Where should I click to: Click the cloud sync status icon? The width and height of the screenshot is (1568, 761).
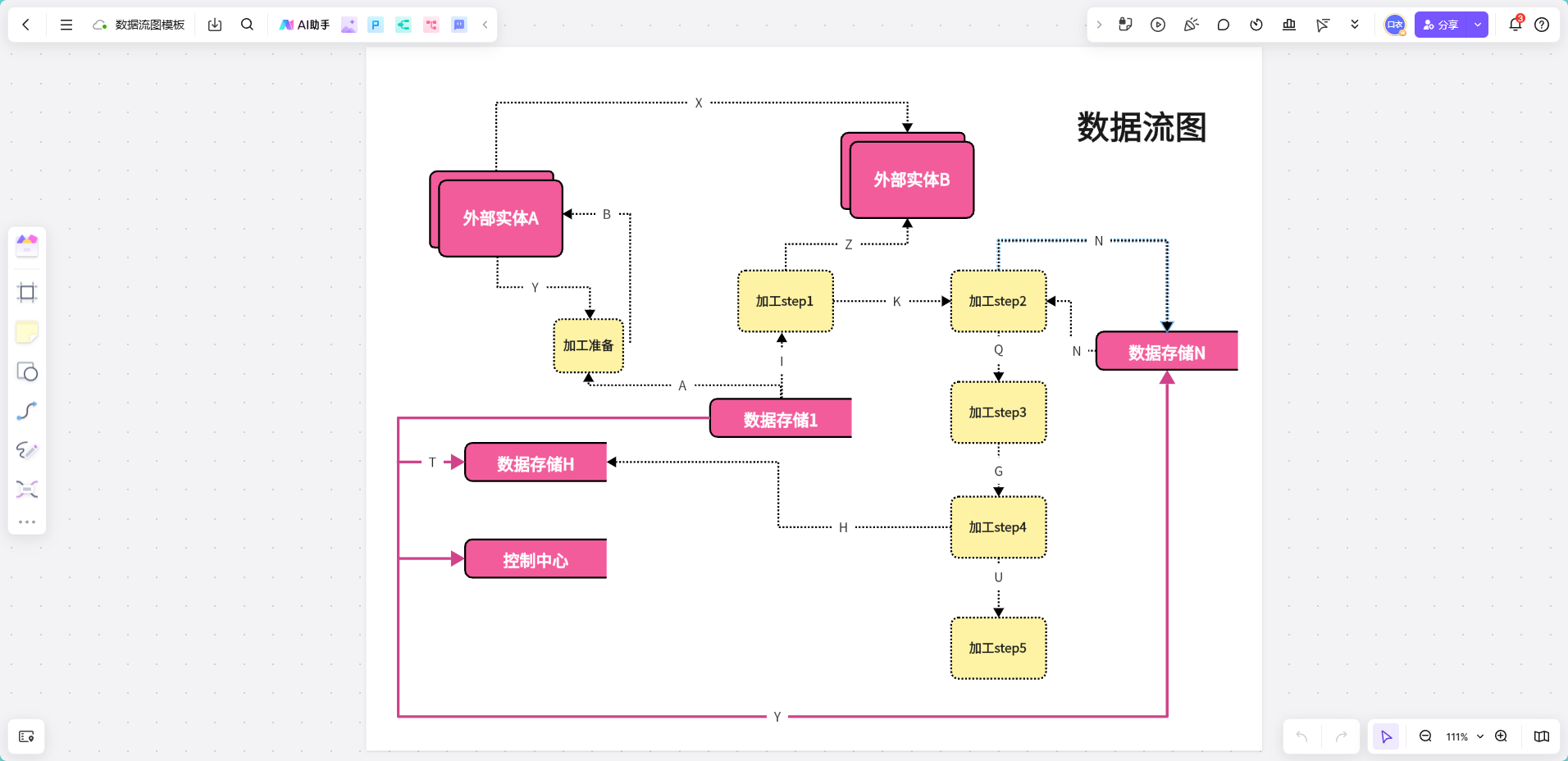(x=100, y=25)
